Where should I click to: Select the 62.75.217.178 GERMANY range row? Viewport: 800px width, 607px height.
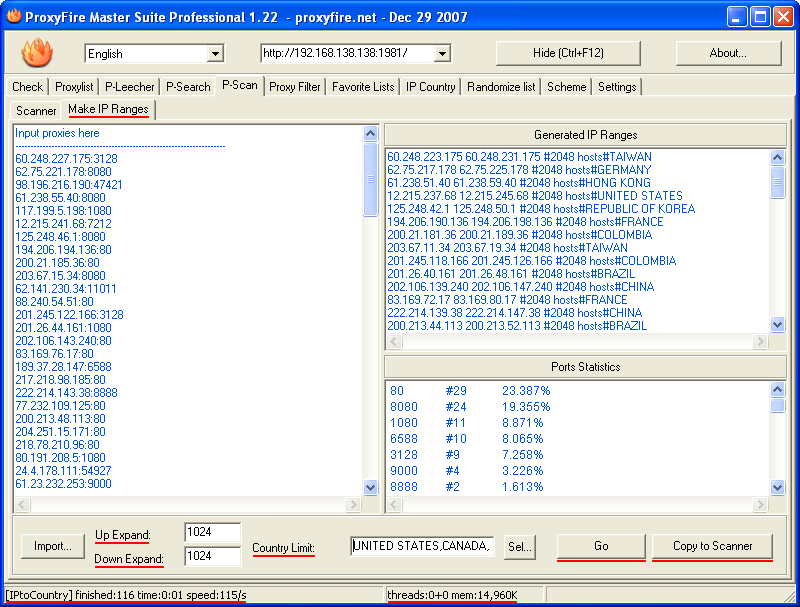click(x=519, y=169)
